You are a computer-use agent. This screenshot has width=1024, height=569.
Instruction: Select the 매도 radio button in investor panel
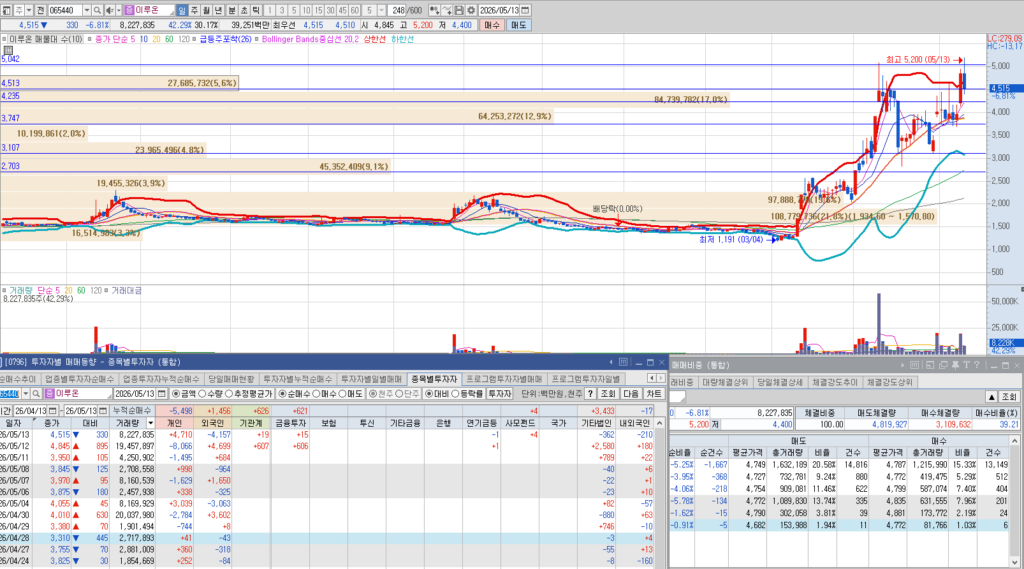point(342,394)
